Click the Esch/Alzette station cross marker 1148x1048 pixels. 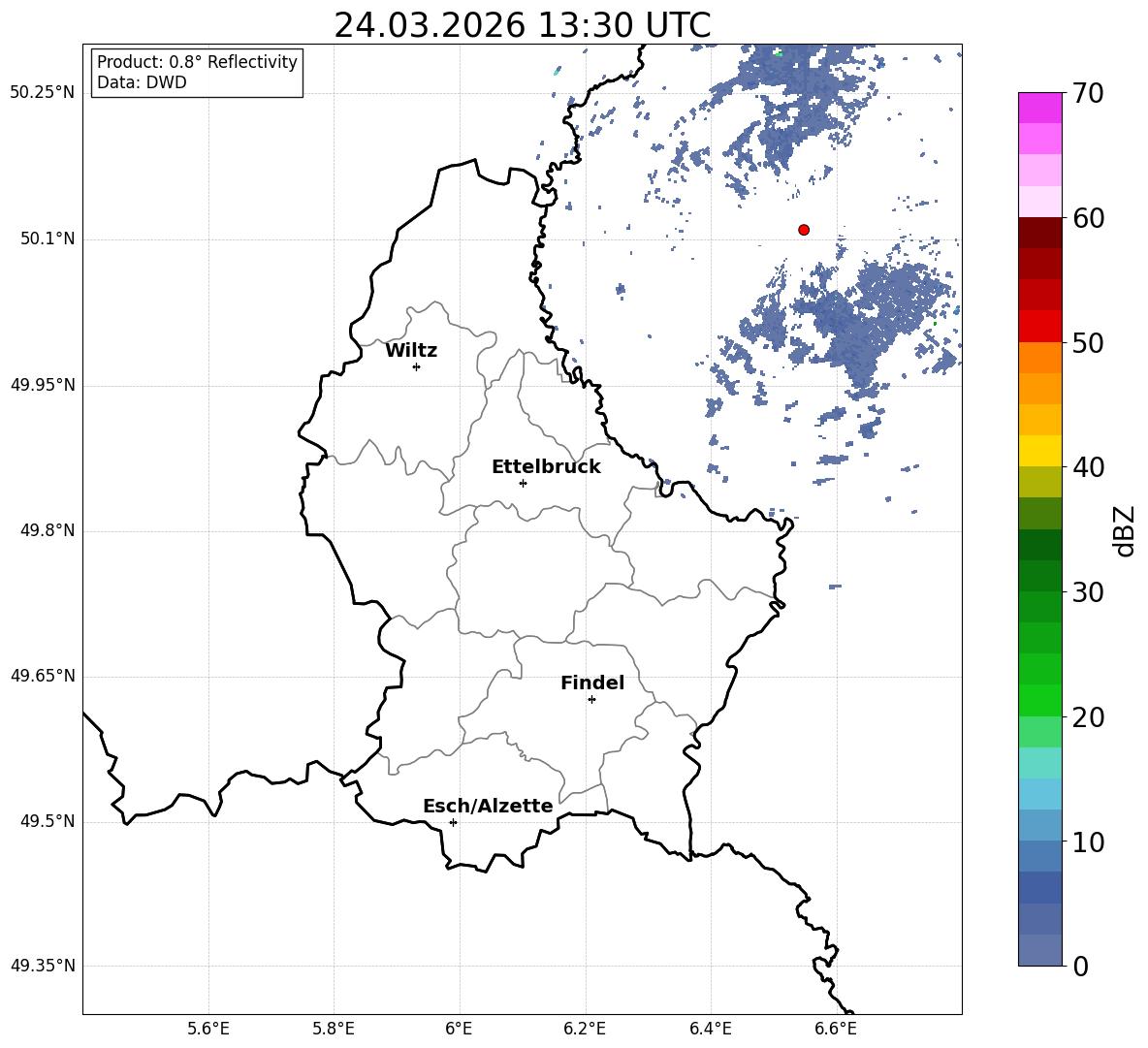click(x=453, y=822)
